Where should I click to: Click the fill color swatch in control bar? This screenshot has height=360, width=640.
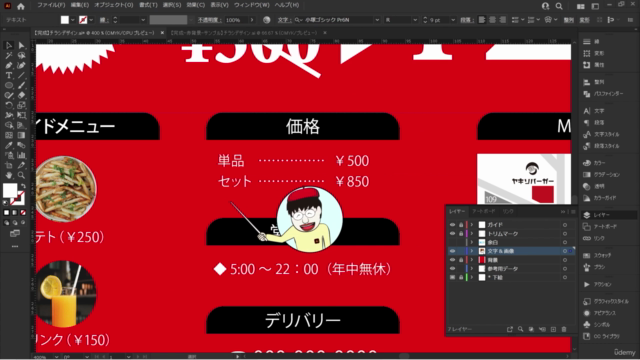coord(65,20)
